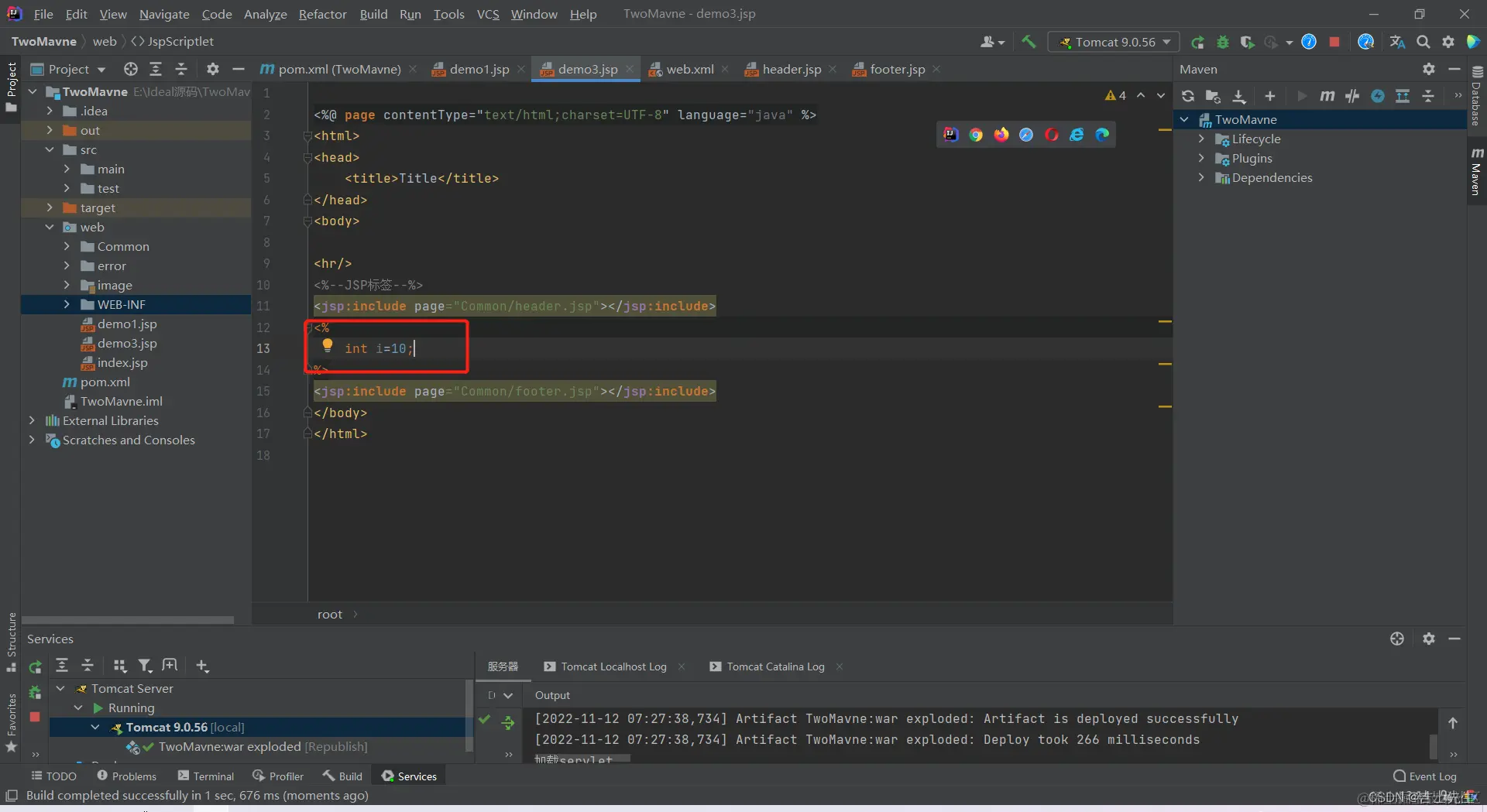Open the TODO tool window
The height and width of the screenshot is (812, 1487).
(53, 776)
